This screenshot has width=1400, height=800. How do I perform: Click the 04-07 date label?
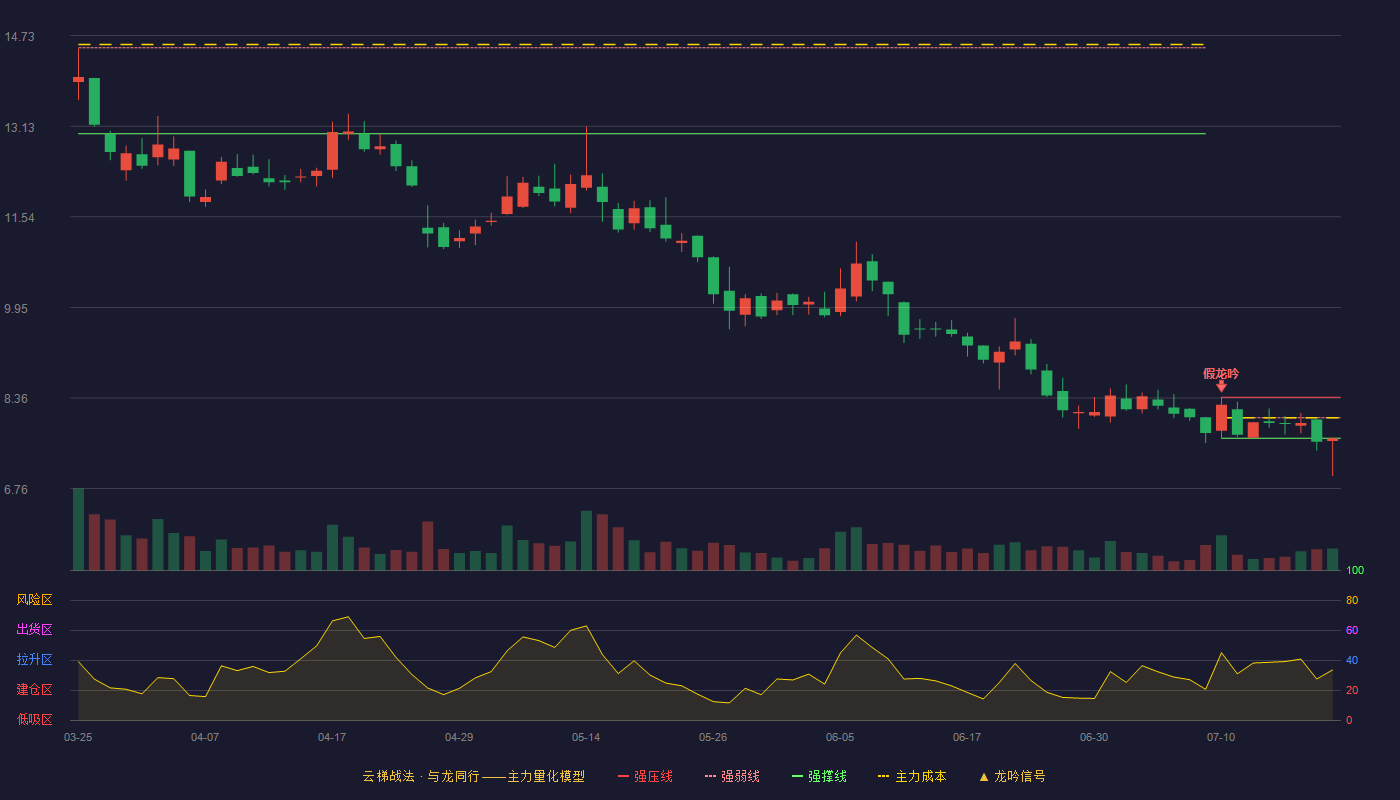[x=205, y=737]
